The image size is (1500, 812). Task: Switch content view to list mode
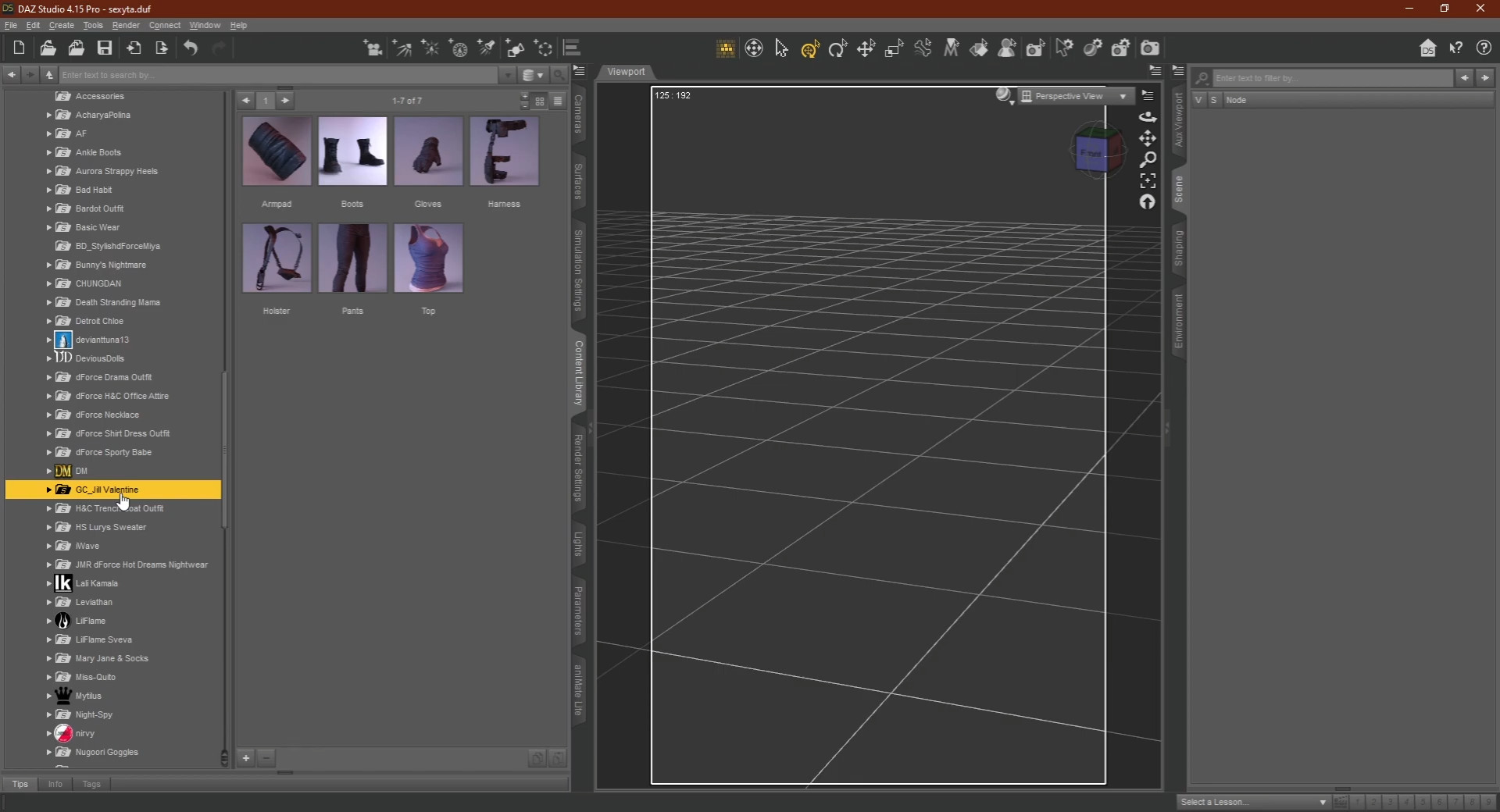558,101
